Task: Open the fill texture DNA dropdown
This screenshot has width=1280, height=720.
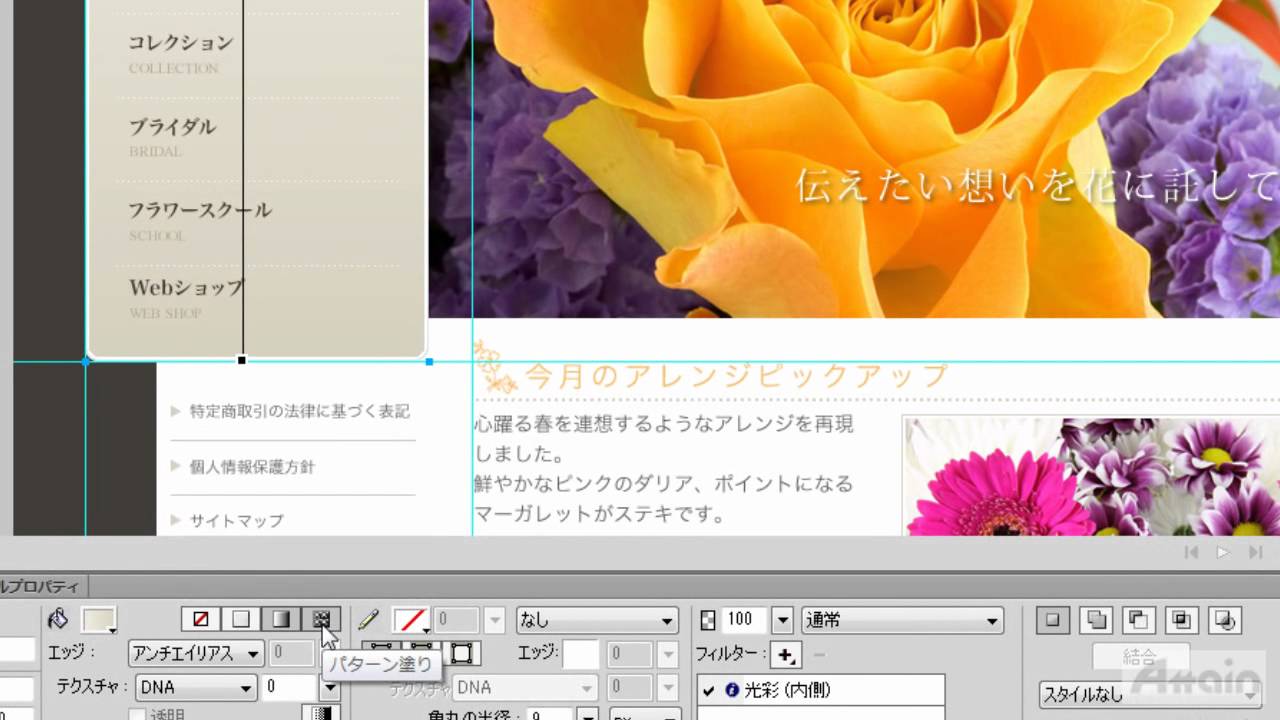Action: click(196, 688)
